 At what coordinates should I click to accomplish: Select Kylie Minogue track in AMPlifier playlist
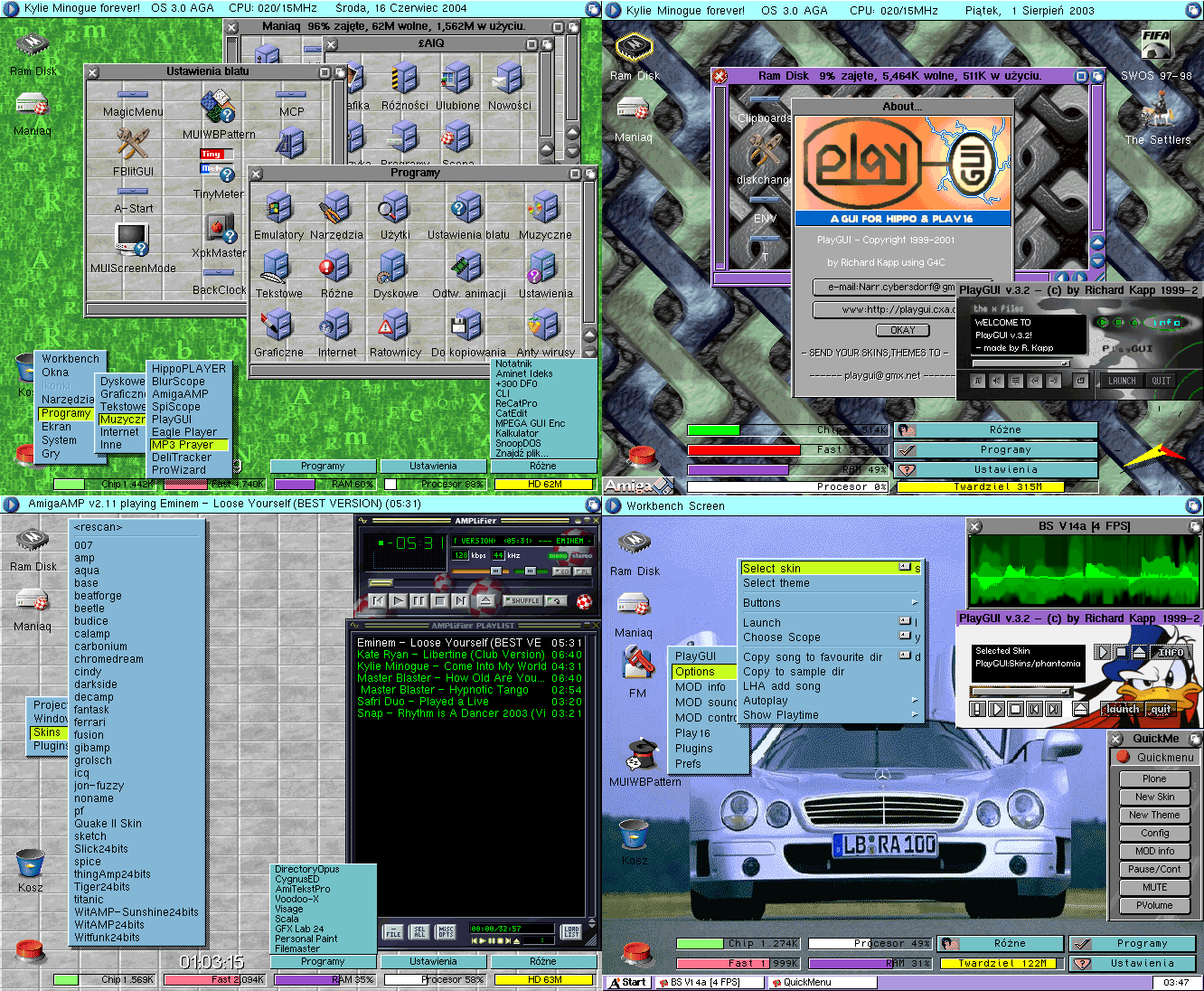pyautogui.click(x=469, y=666)
